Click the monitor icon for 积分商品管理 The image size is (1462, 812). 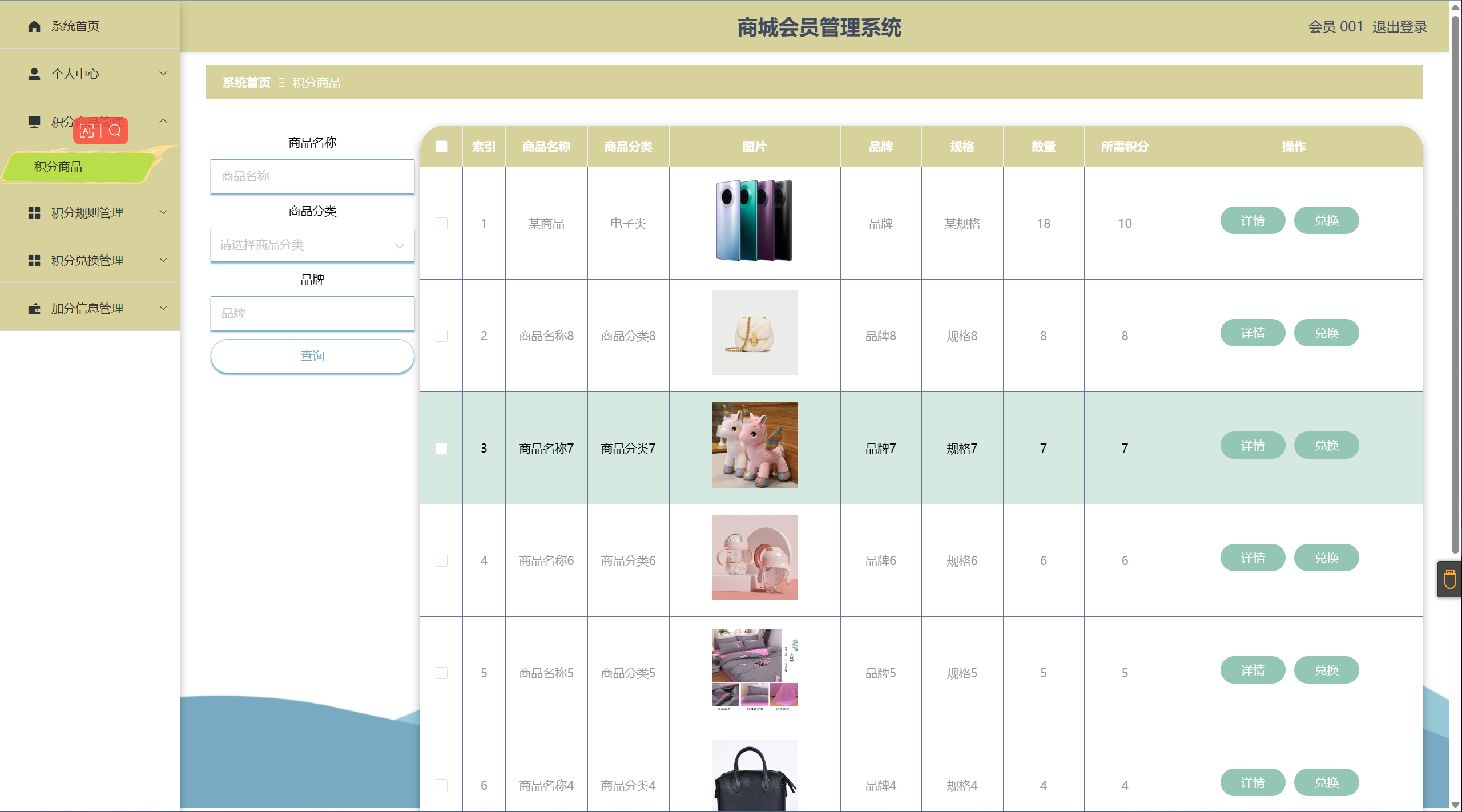coord(34,122)
